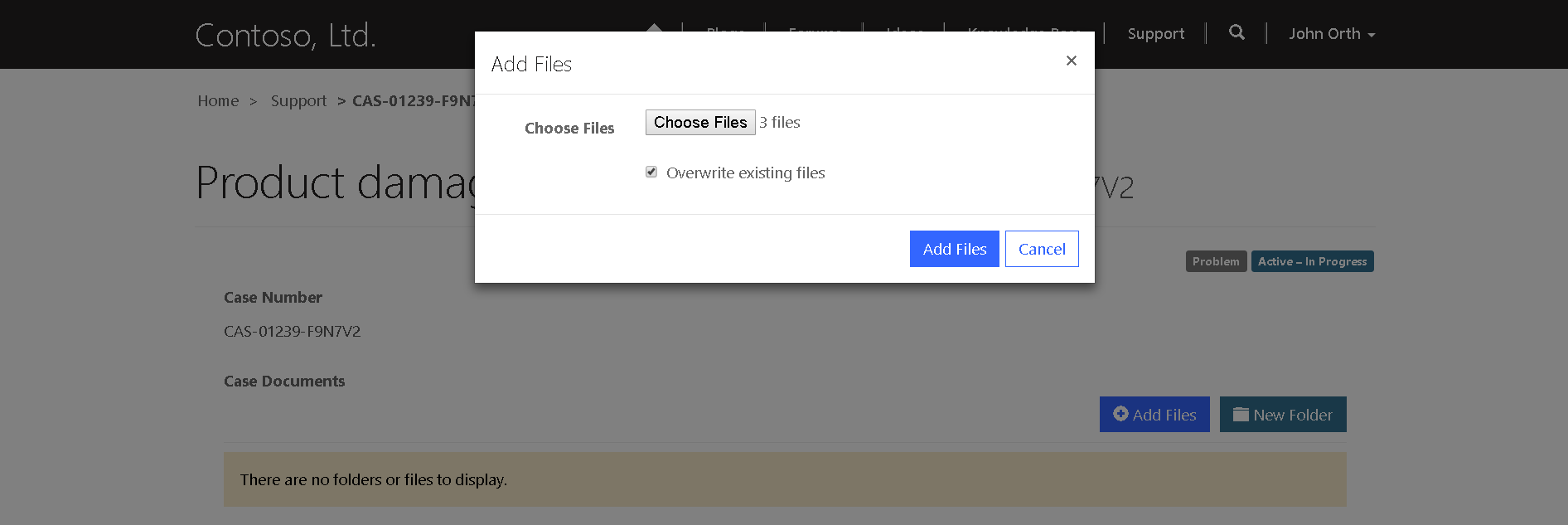Toggle Overwrite existing files checkbox
Viewport: 1568px width, 525px height.
(x=651, y=172)
